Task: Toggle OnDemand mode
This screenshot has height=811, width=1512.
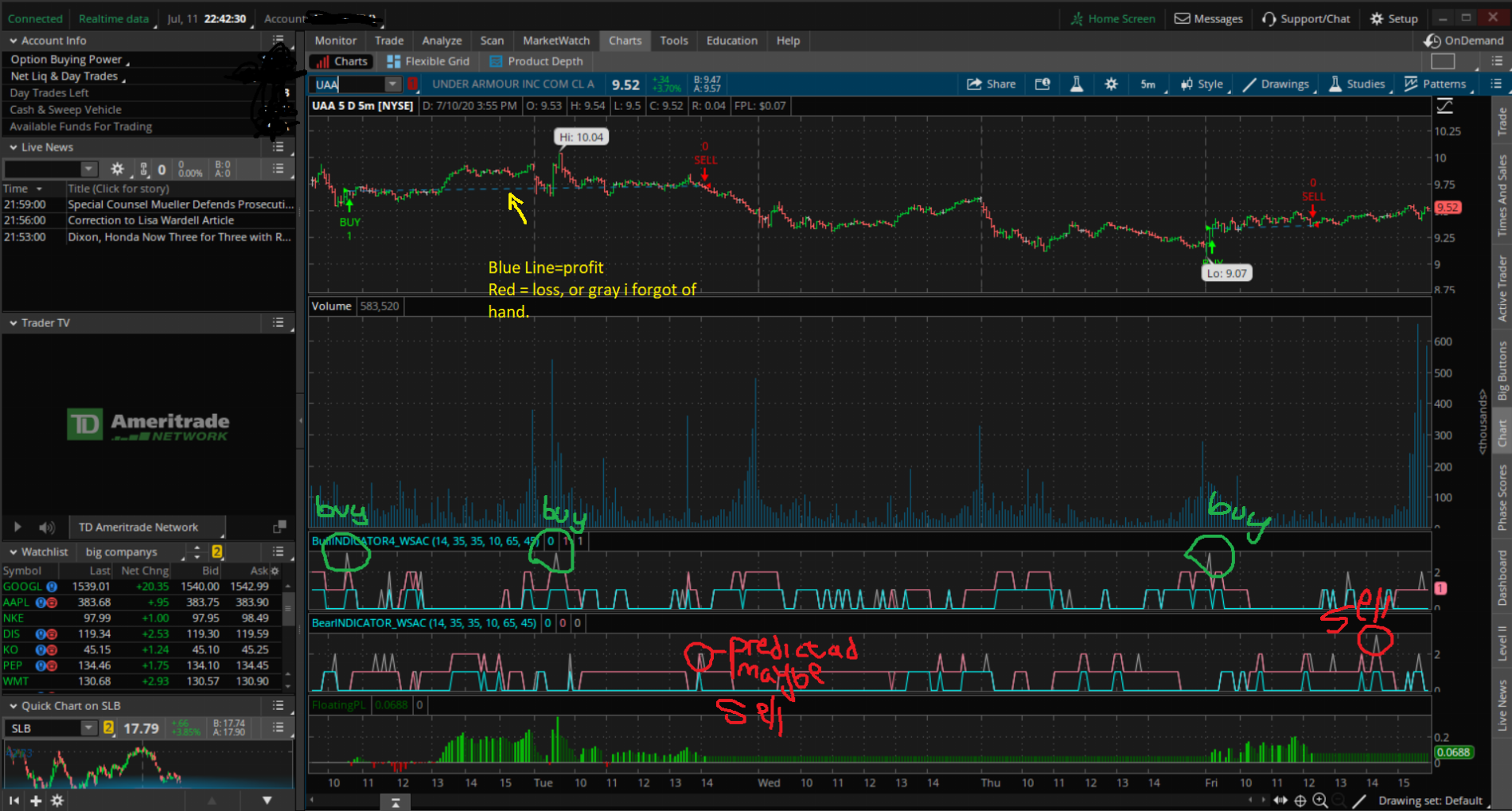Action: tap(1466, 41)
